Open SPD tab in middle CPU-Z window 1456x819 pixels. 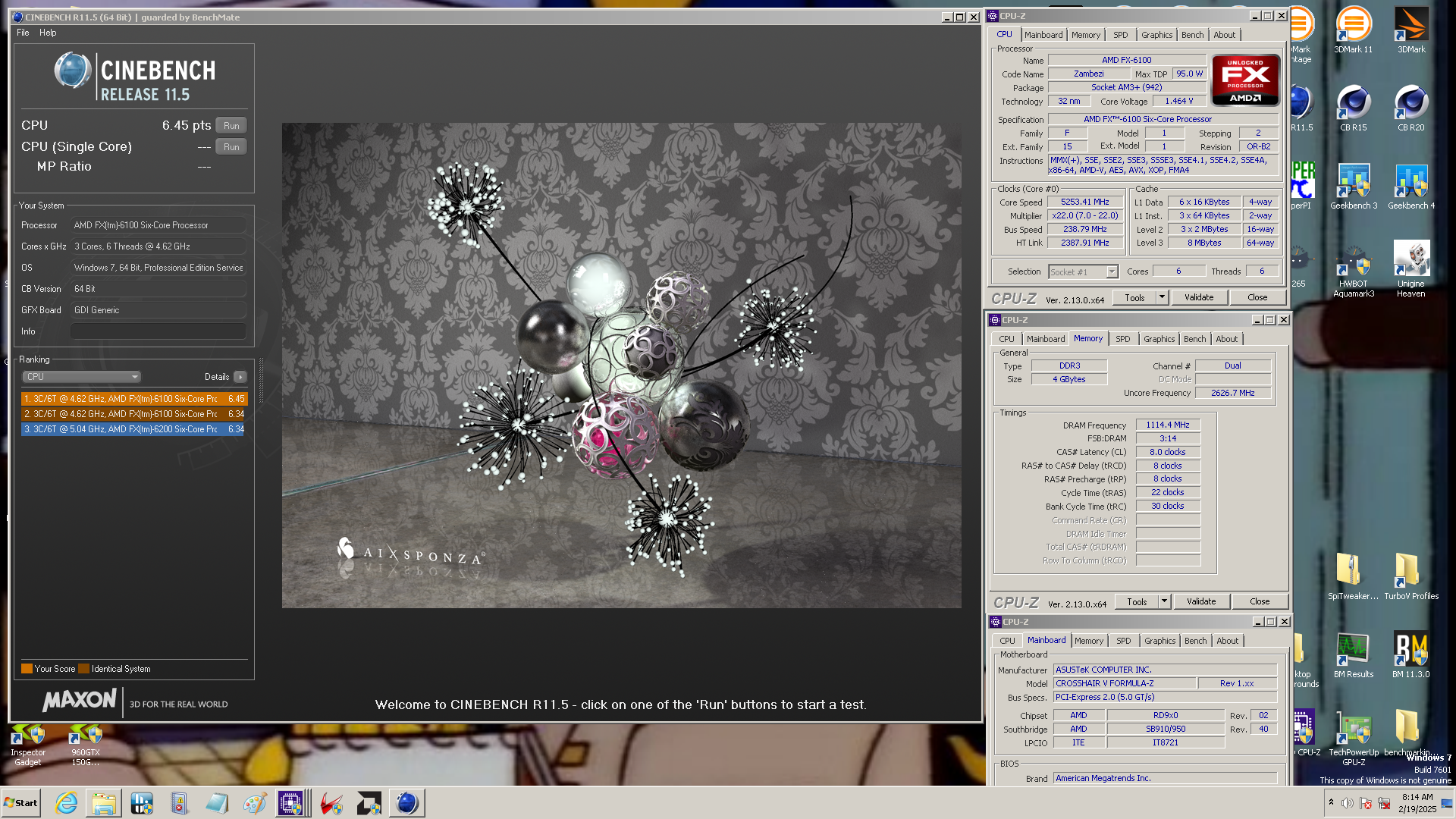(1122, 339)
